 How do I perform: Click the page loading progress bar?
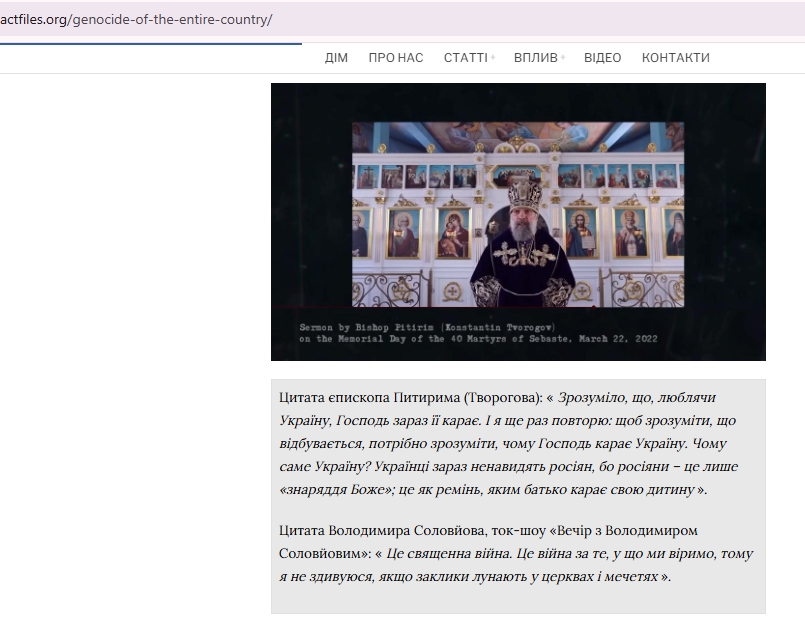[x=150, y=44]
